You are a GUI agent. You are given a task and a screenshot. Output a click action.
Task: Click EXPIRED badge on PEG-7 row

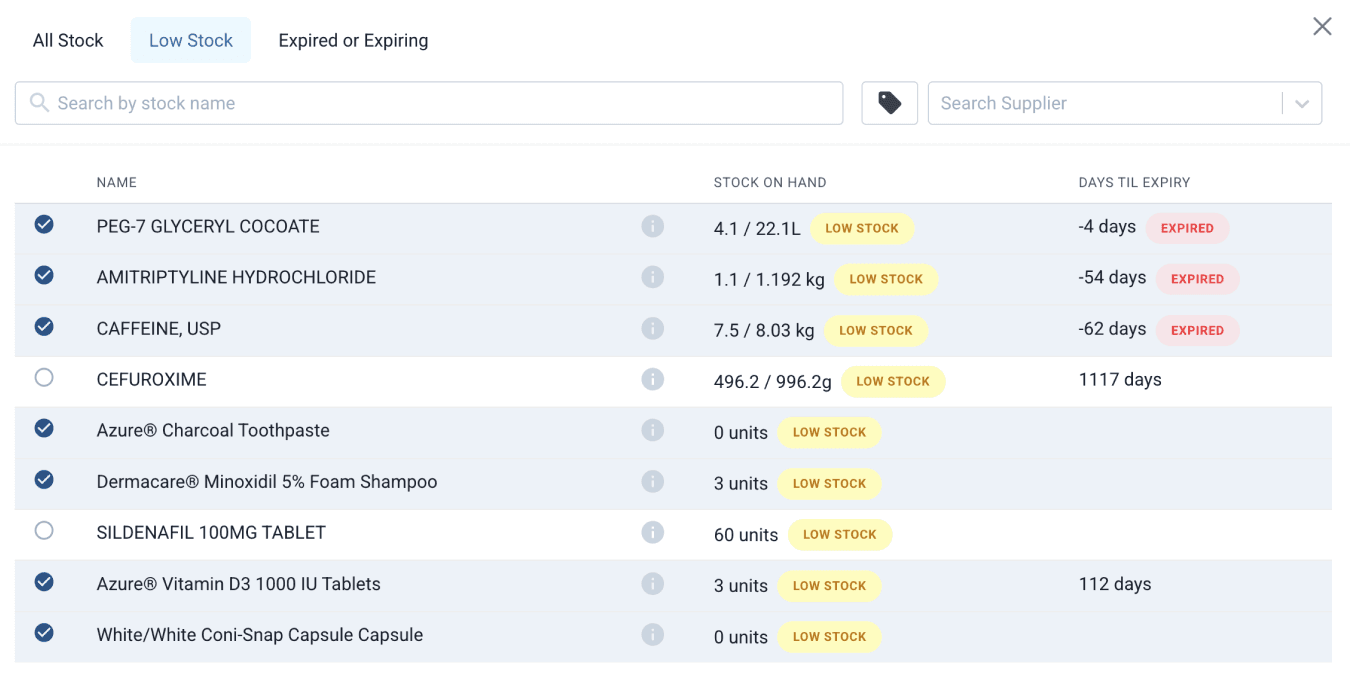tap(1187, 228)
